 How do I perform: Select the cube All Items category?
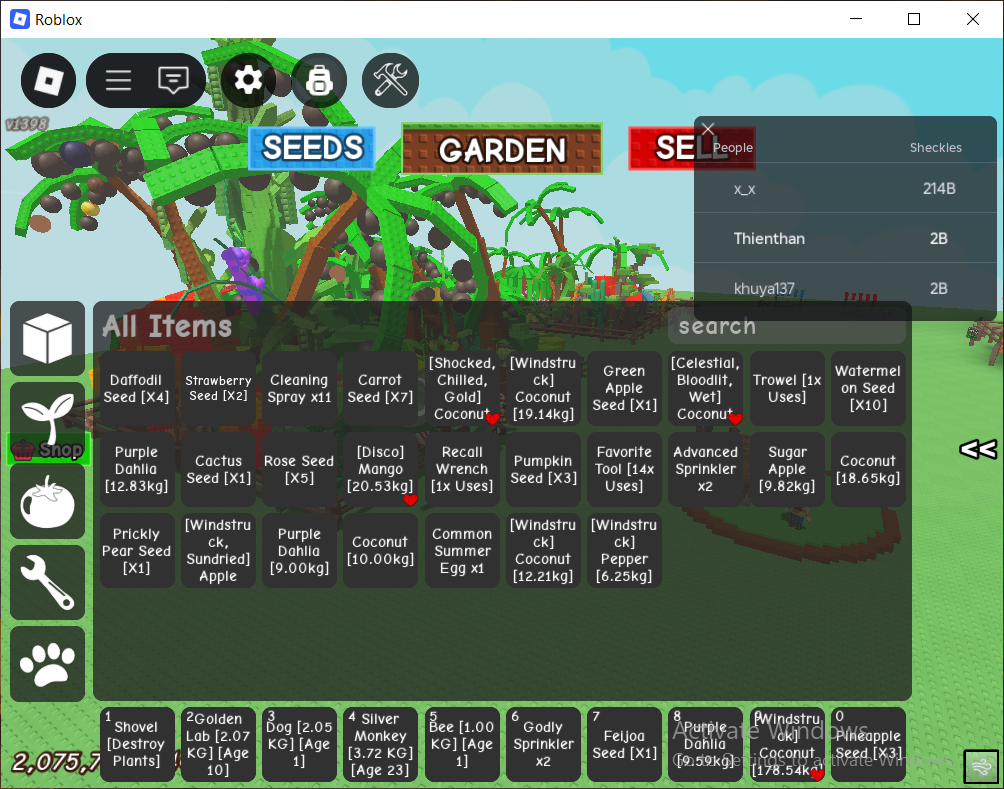pyautogui.click(x=47, y=338)
